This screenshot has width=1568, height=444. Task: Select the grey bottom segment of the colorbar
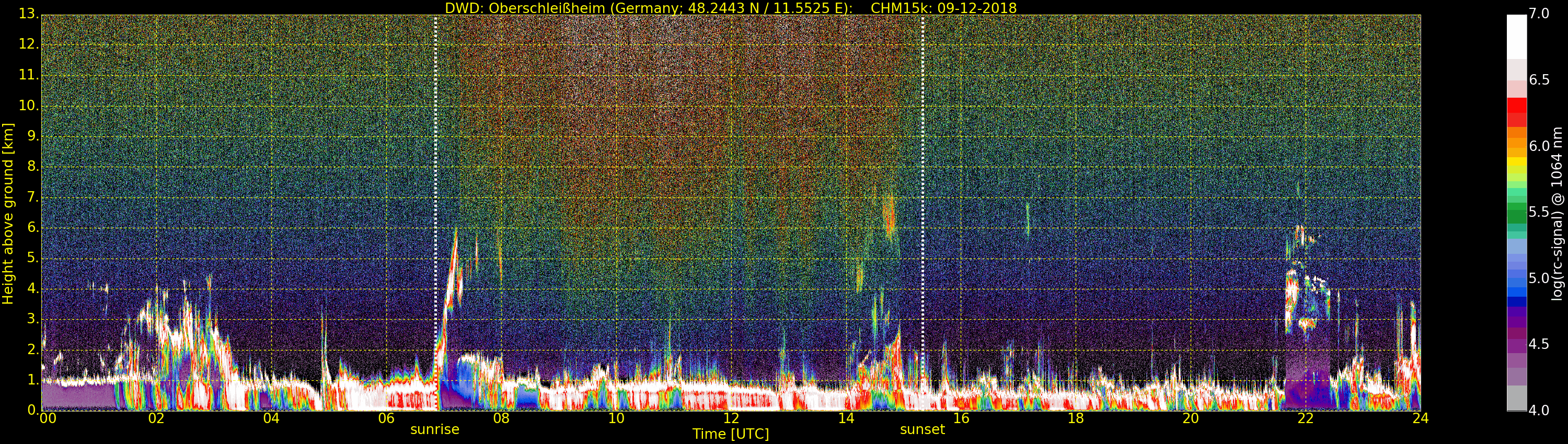1516,399
